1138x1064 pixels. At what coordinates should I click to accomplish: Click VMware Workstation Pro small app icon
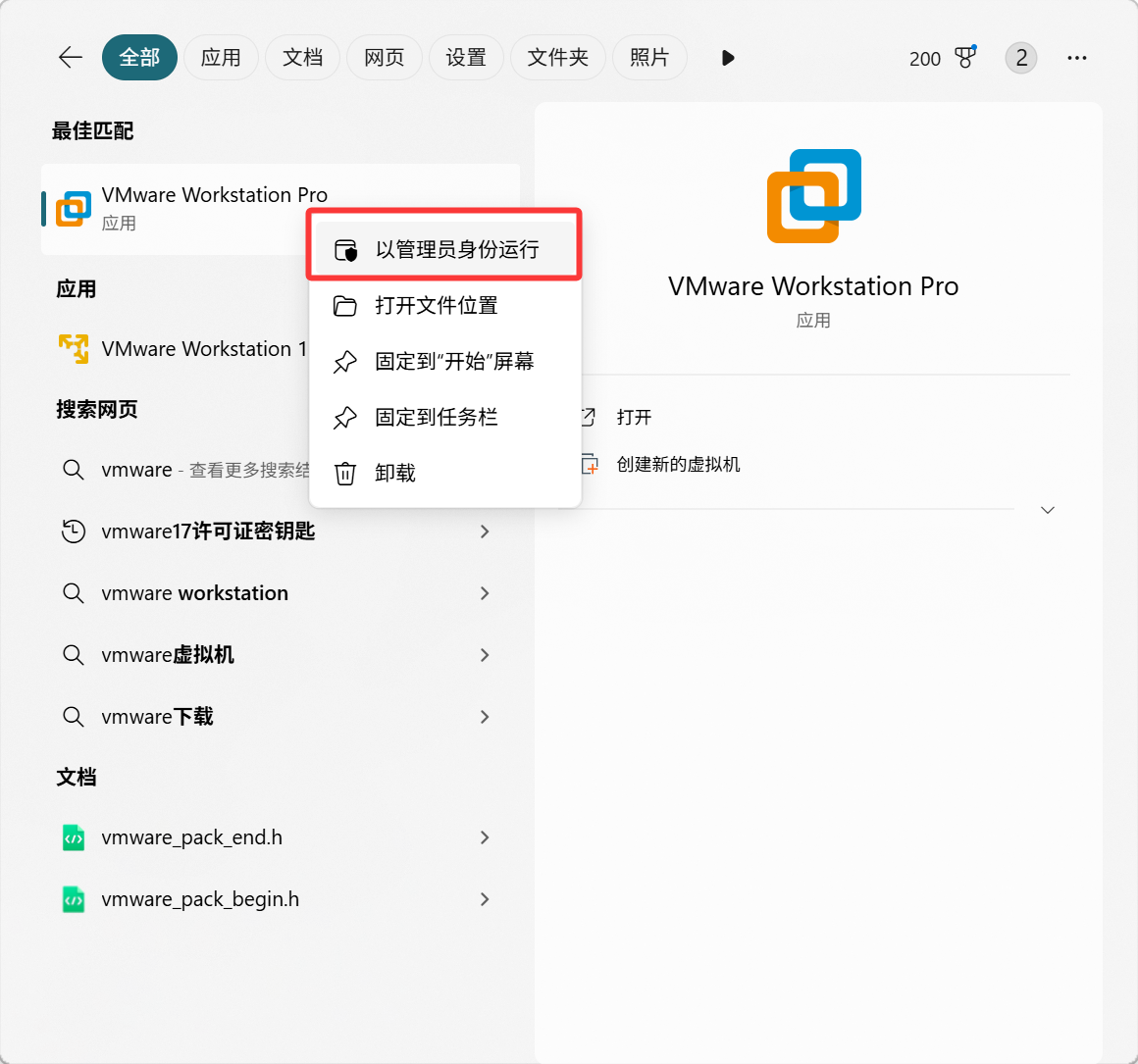(x=74, y=209)
